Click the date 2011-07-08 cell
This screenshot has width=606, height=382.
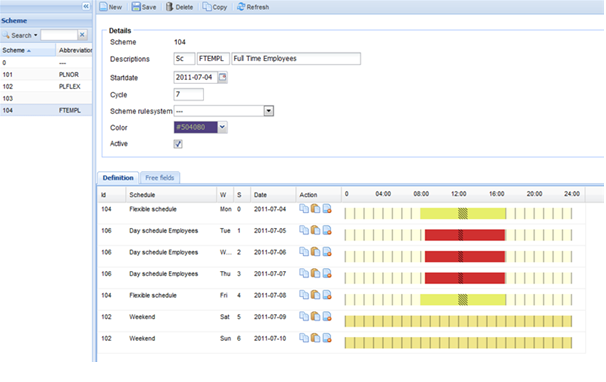point(270,295)
